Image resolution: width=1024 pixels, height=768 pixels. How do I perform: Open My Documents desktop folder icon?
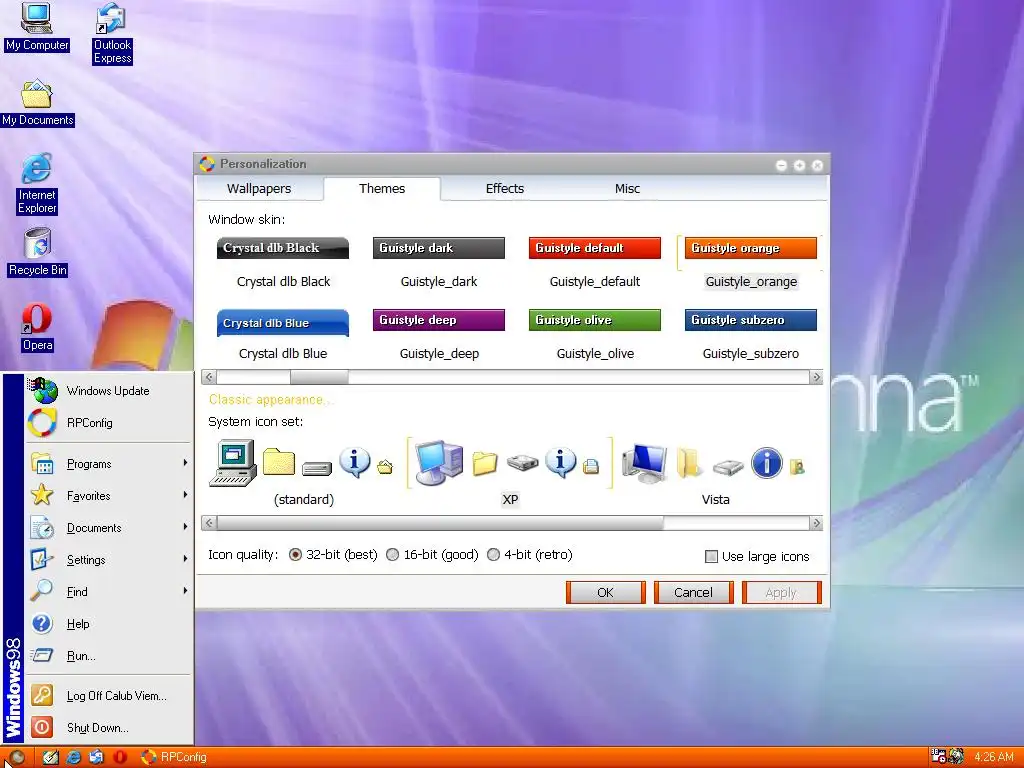click(x=37, y=103)
